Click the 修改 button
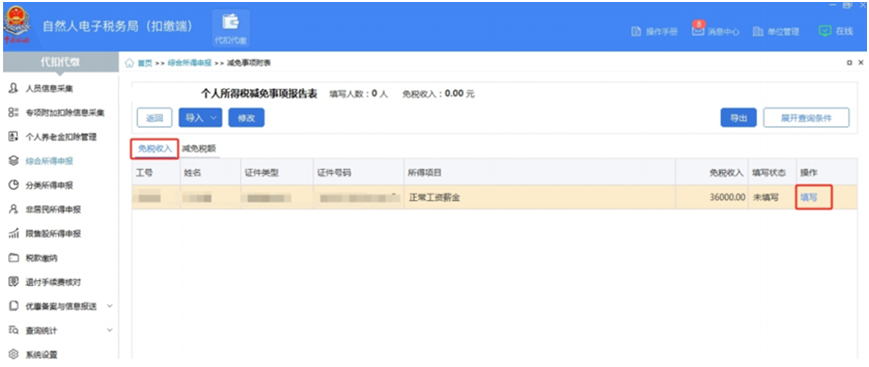This screenshot has height=367, width=869. pyautogui.click(x=247, y=118)
